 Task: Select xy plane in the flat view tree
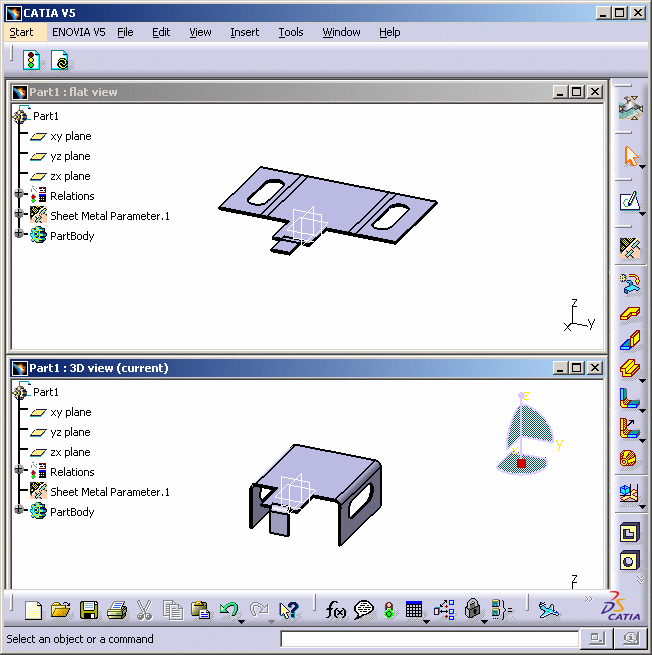(70, 136)
